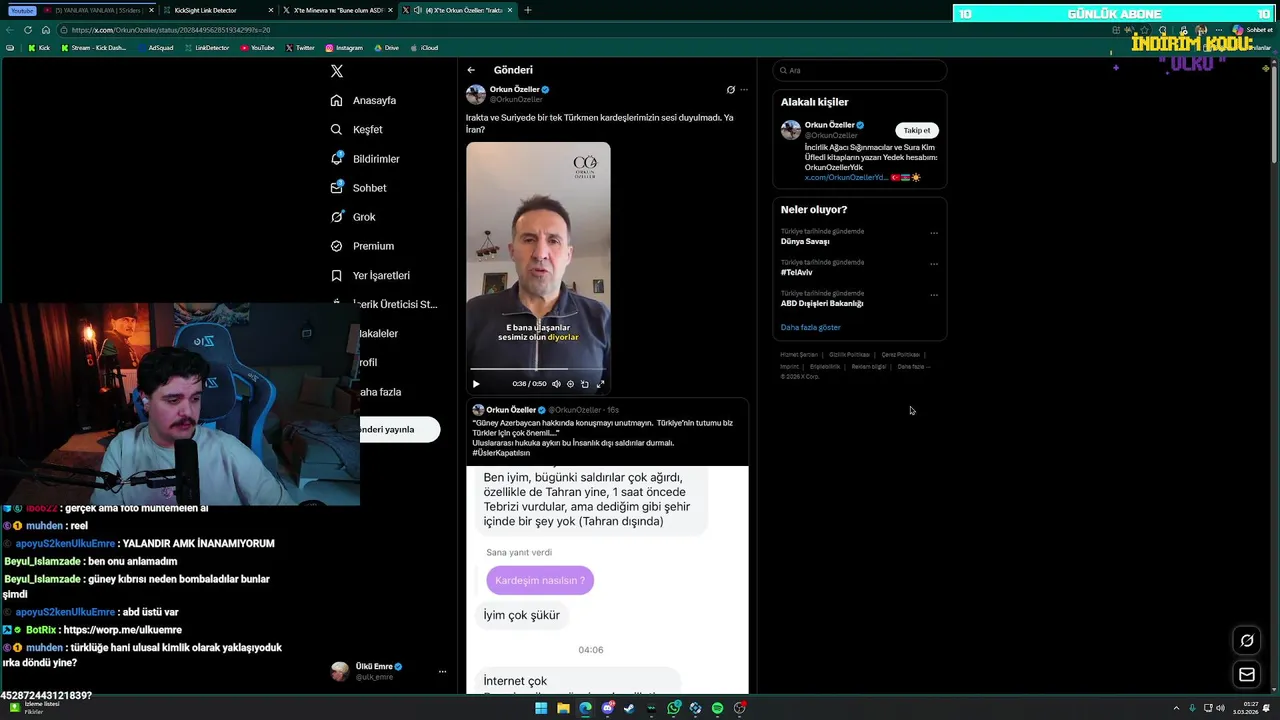Click the X logo in sidebar
The image size is (1280, 720).
point(337,71)
